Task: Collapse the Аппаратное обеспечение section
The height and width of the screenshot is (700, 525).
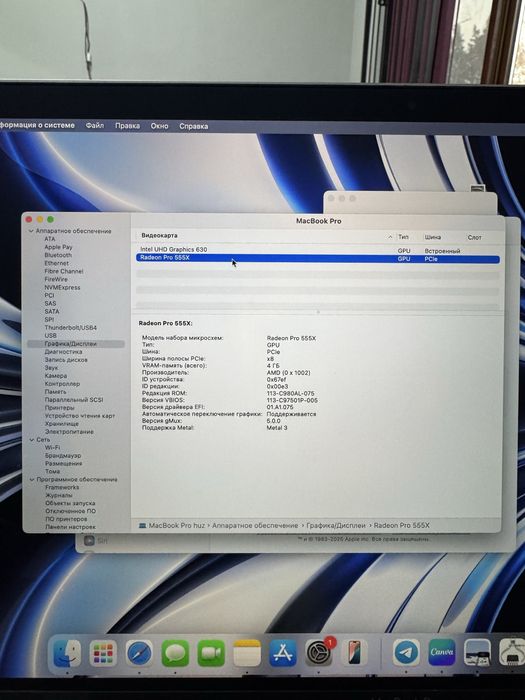Action: tap(31, 231)
